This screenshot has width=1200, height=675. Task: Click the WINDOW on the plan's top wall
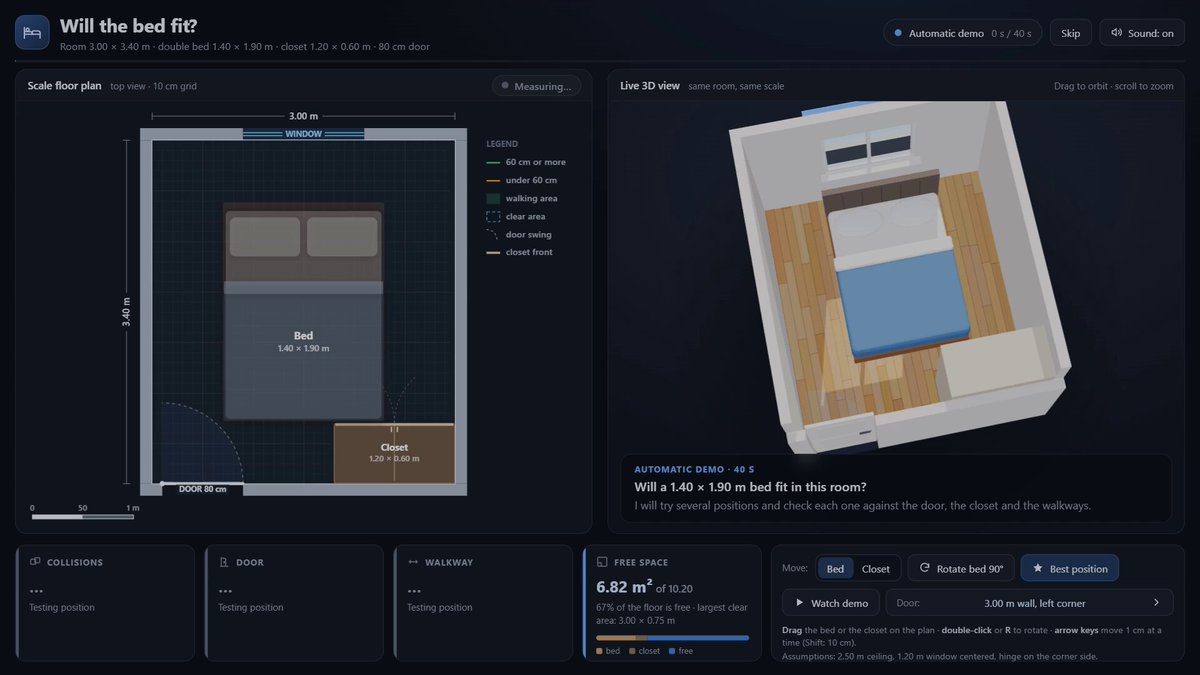(x=303, y=134)
